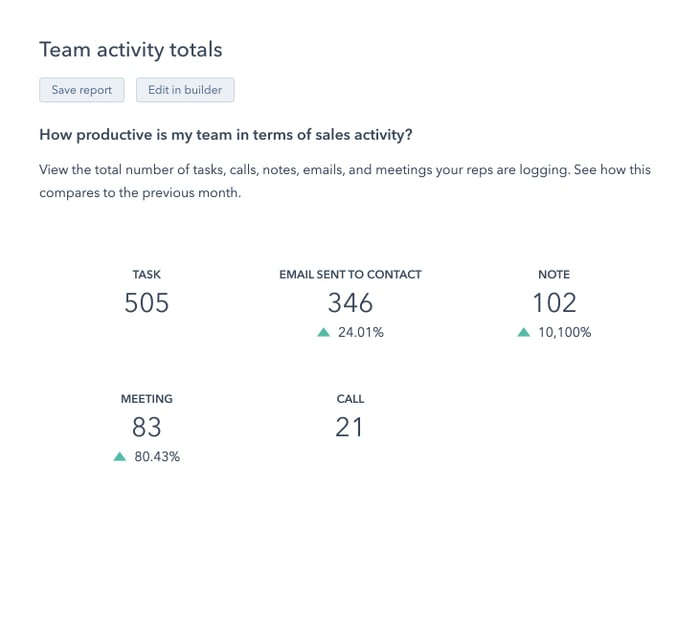Click the 80.43% change figure

[157, 457]
